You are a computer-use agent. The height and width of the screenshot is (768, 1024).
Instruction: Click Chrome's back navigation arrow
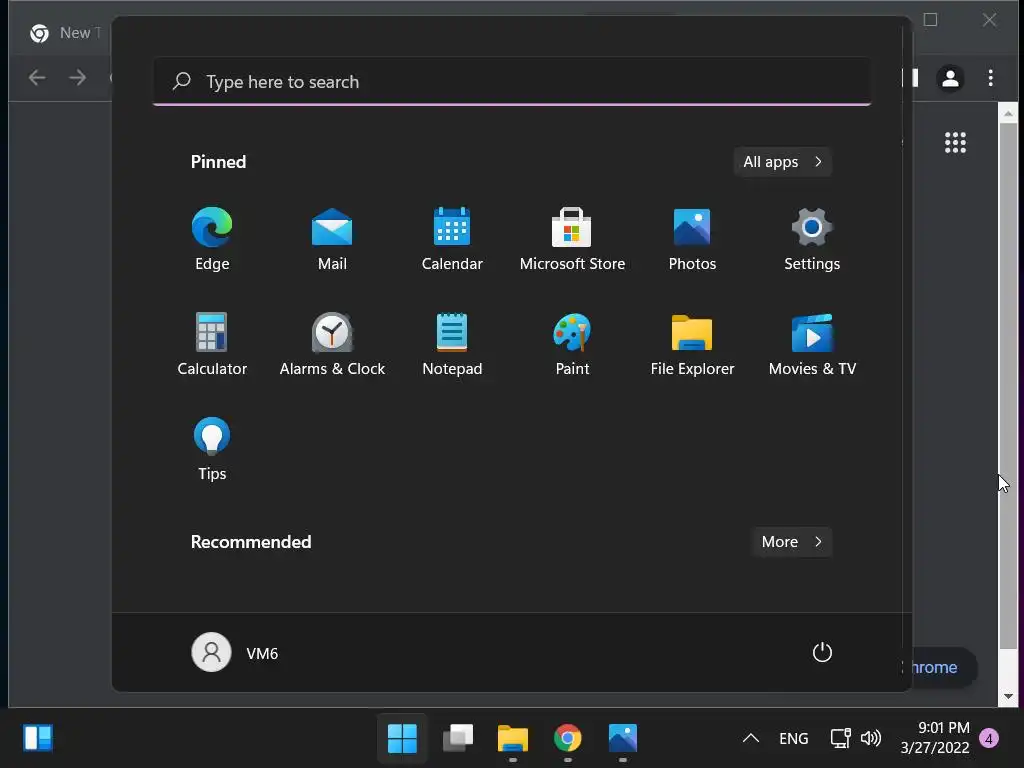[x=37, y=78]
